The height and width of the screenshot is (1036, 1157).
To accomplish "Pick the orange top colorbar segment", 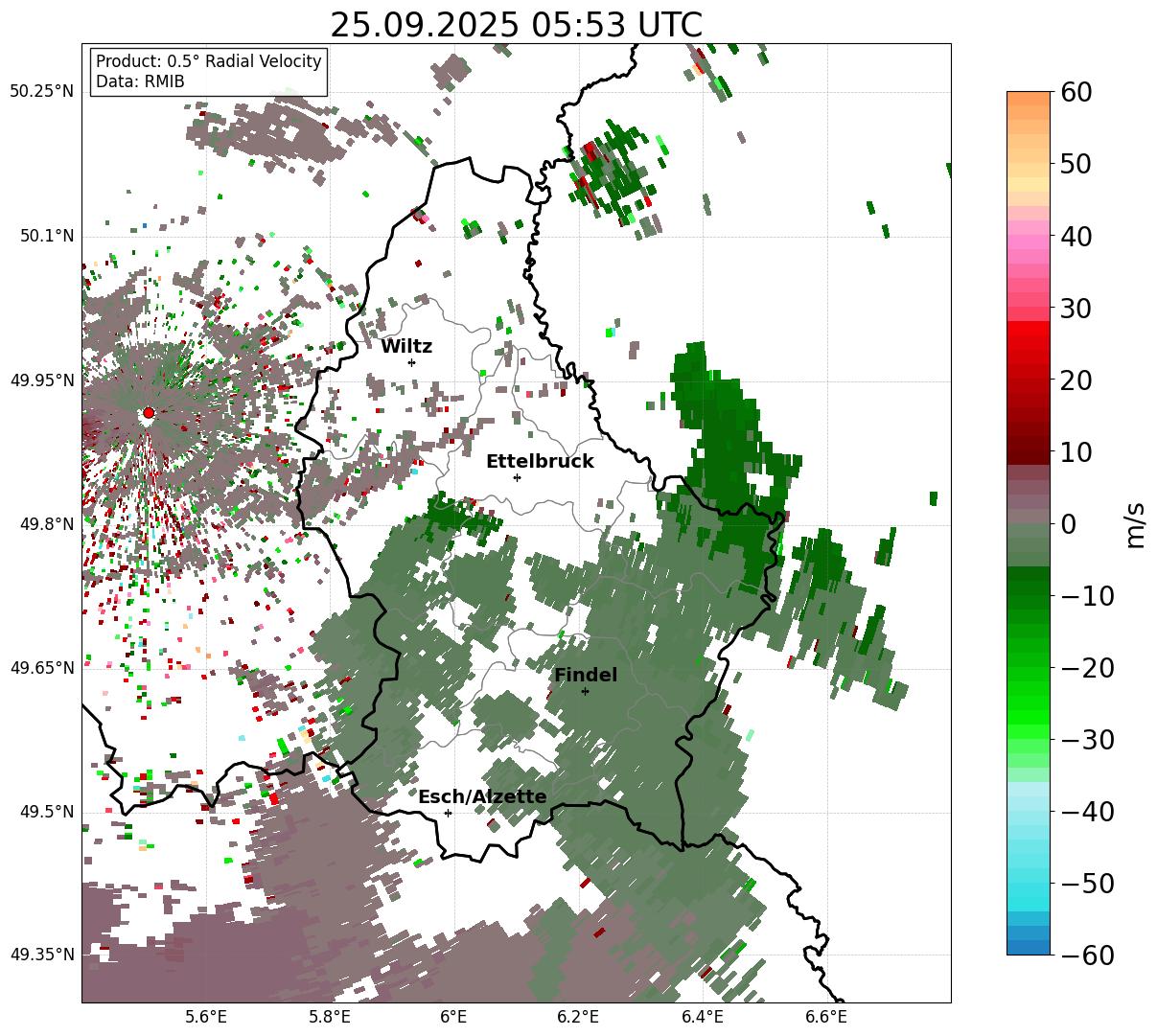I will [1029, 99].
